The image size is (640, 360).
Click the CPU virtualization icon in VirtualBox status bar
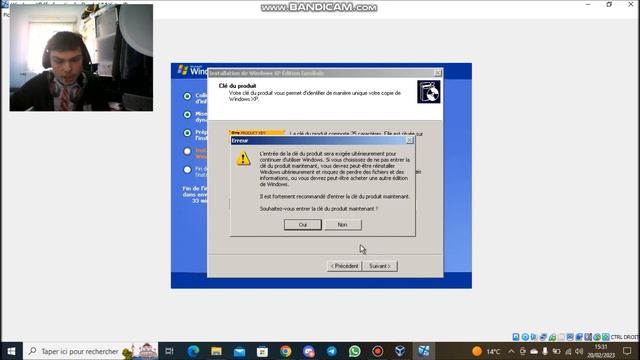click(x=588, y=337)
